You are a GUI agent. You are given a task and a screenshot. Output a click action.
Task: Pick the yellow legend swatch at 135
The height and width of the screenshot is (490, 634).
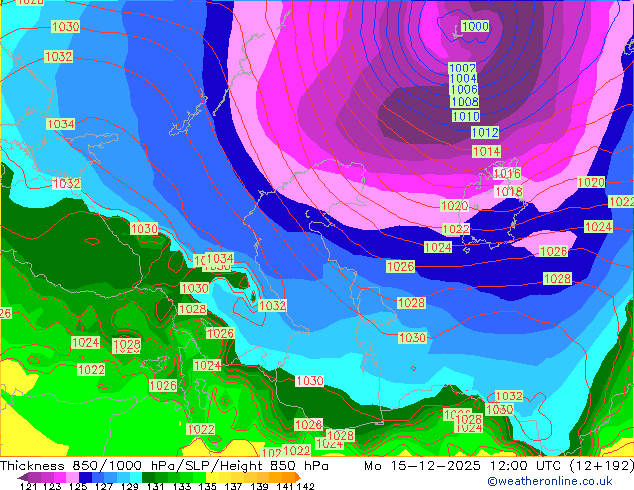click(212, 477)
